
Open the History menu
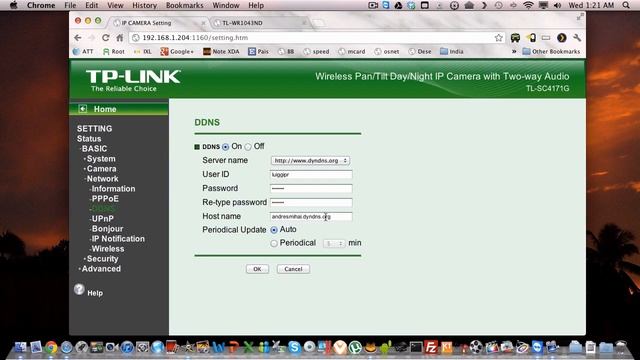pyautogui.click(x=144, y=5)
